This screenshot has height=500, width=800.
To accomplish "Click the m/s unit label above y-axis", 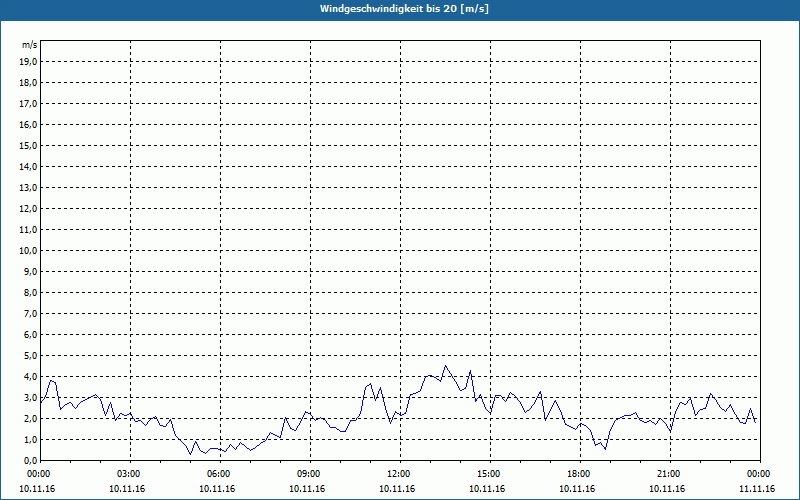I will pyautogui.click(x=30, y=45).
